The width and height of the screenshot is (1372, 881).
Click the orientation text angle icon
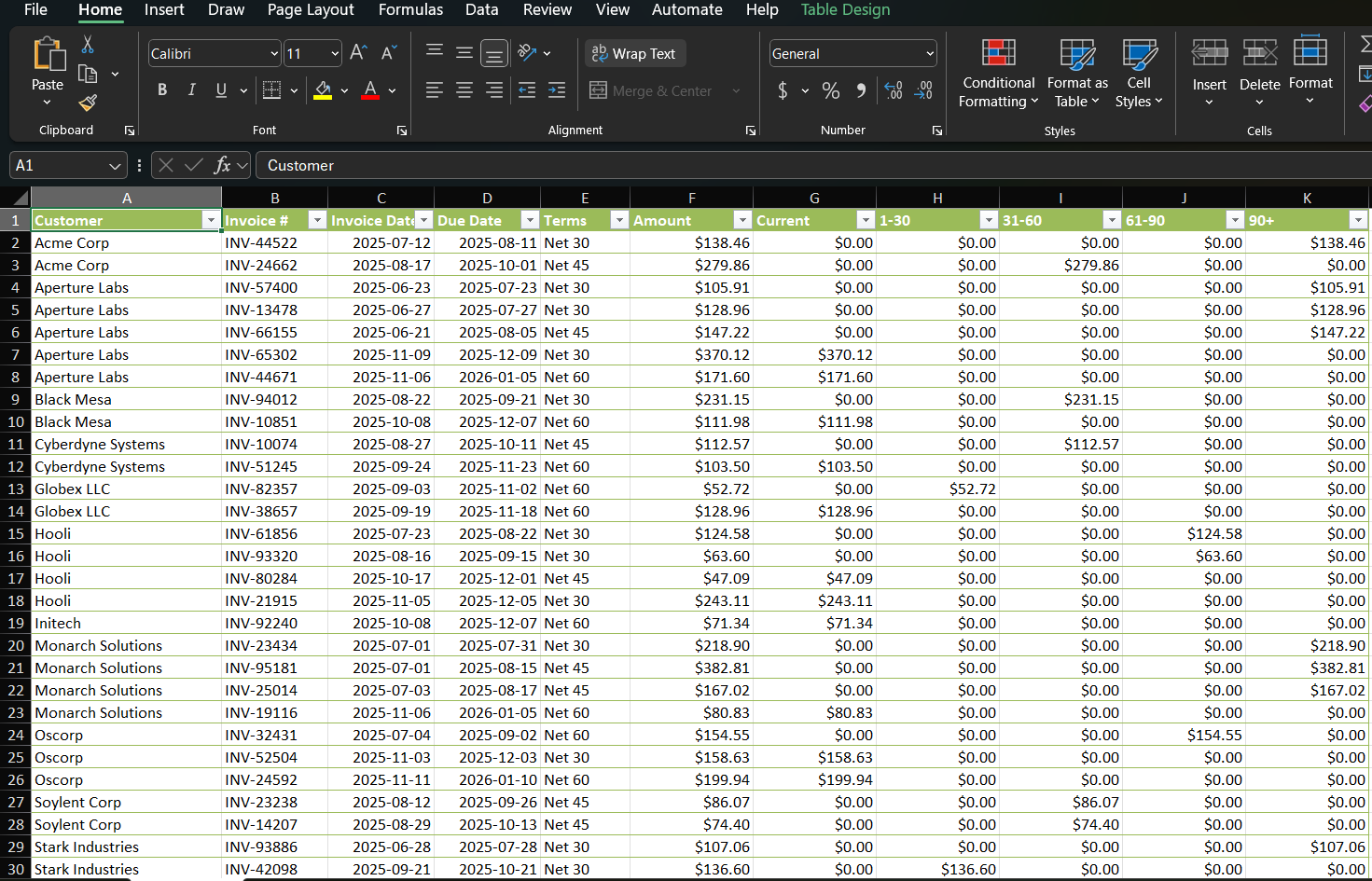527,52
